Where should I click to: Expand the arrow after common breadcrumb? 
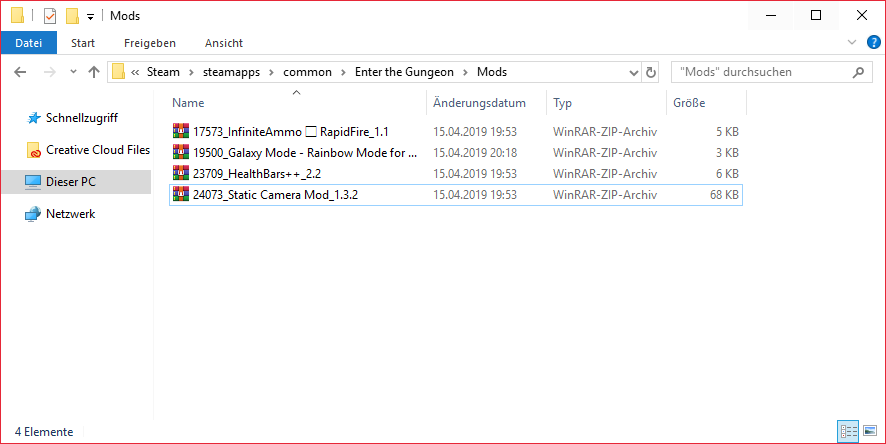pos(344,72)
